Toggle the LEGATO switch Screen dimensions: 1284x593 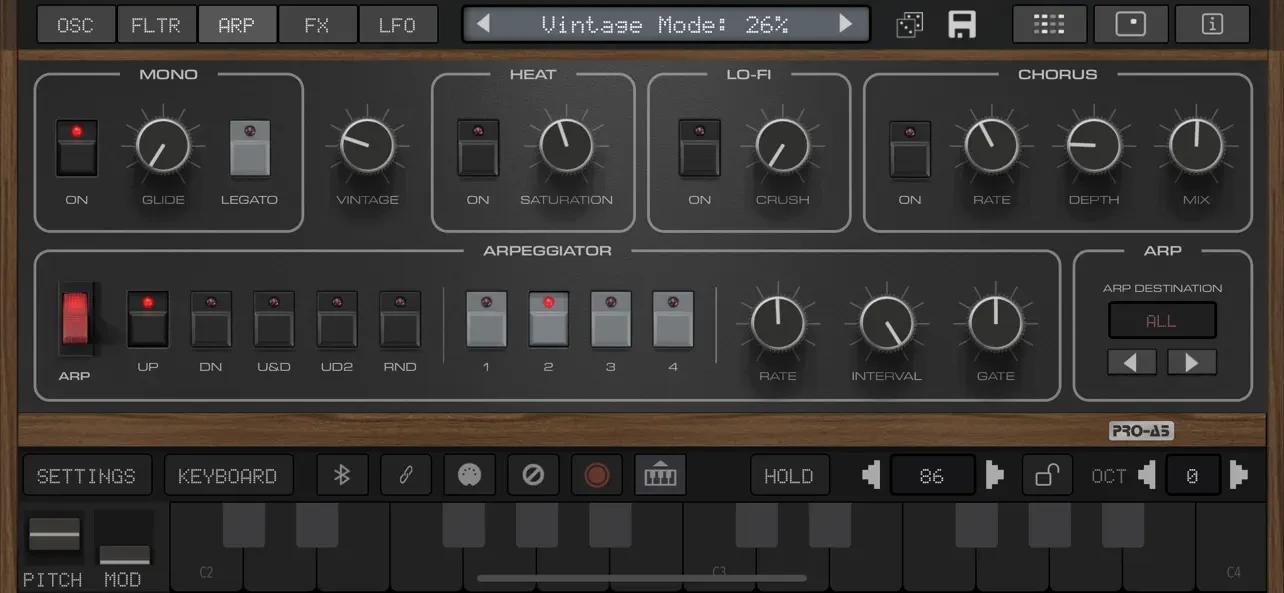[250, 148]
